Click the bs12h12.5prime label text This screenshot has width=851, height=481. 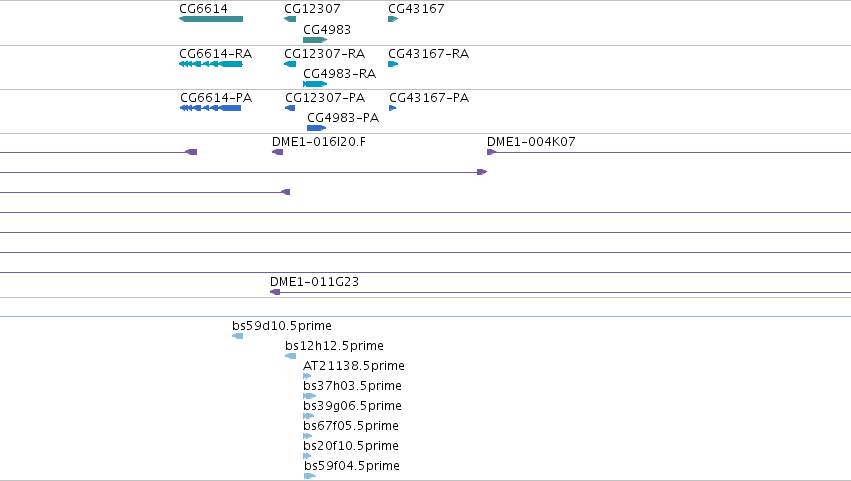click(334, 346)
